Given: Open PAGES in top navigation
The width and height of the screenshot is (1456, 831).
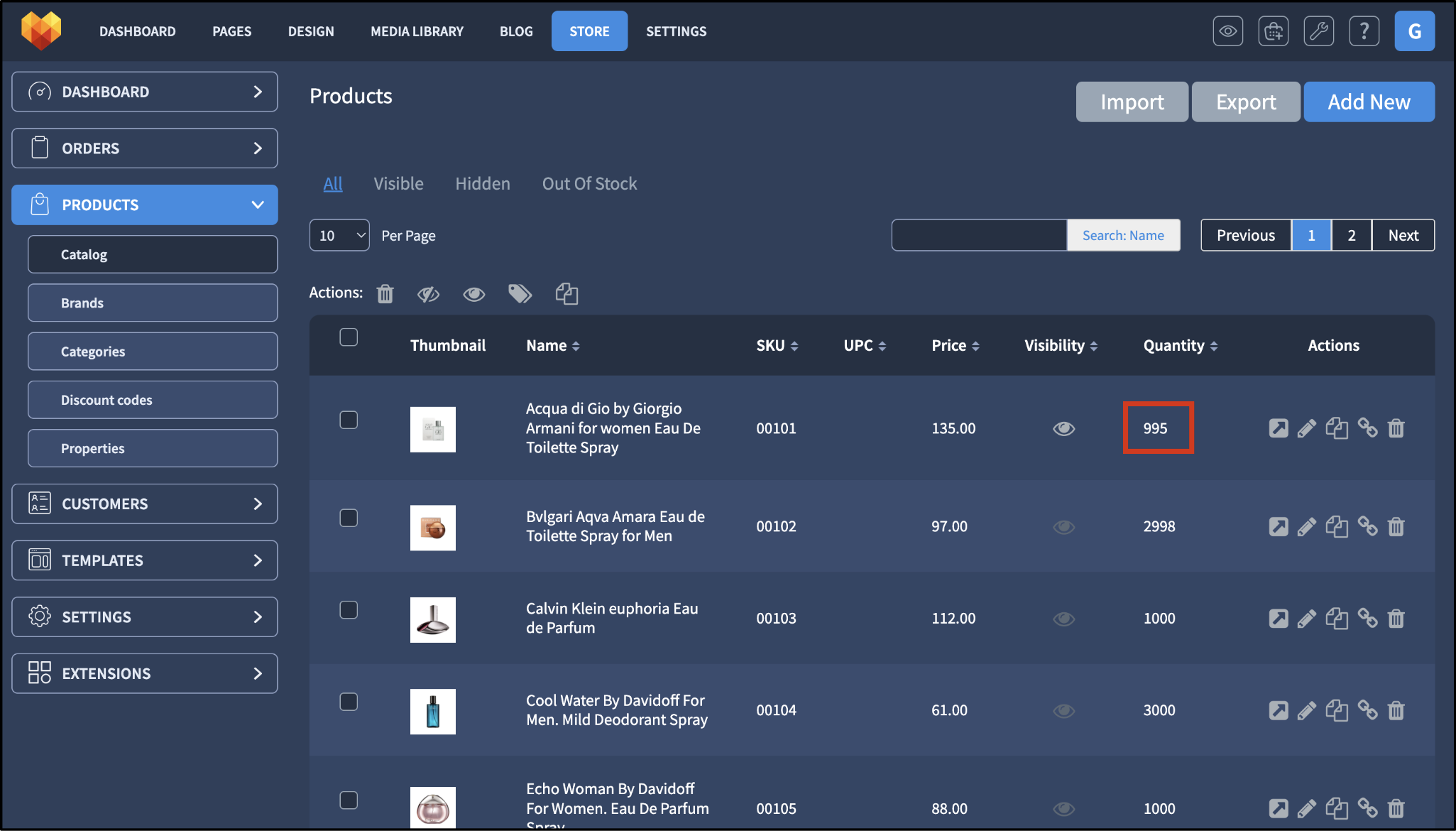Looking at the screenshot, I should pyautogui.click(x=231, y=31).
